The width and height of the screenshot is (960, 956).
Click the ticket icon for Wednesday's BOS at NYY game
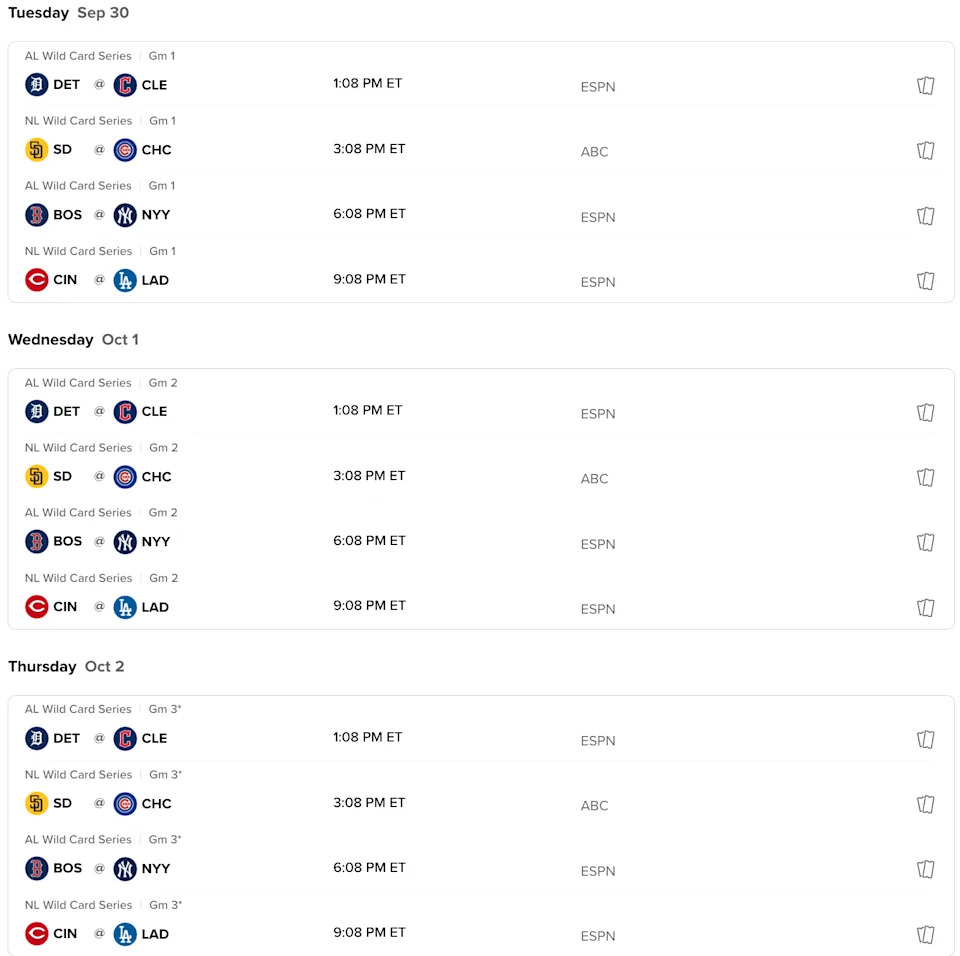[x=926, y=543]
